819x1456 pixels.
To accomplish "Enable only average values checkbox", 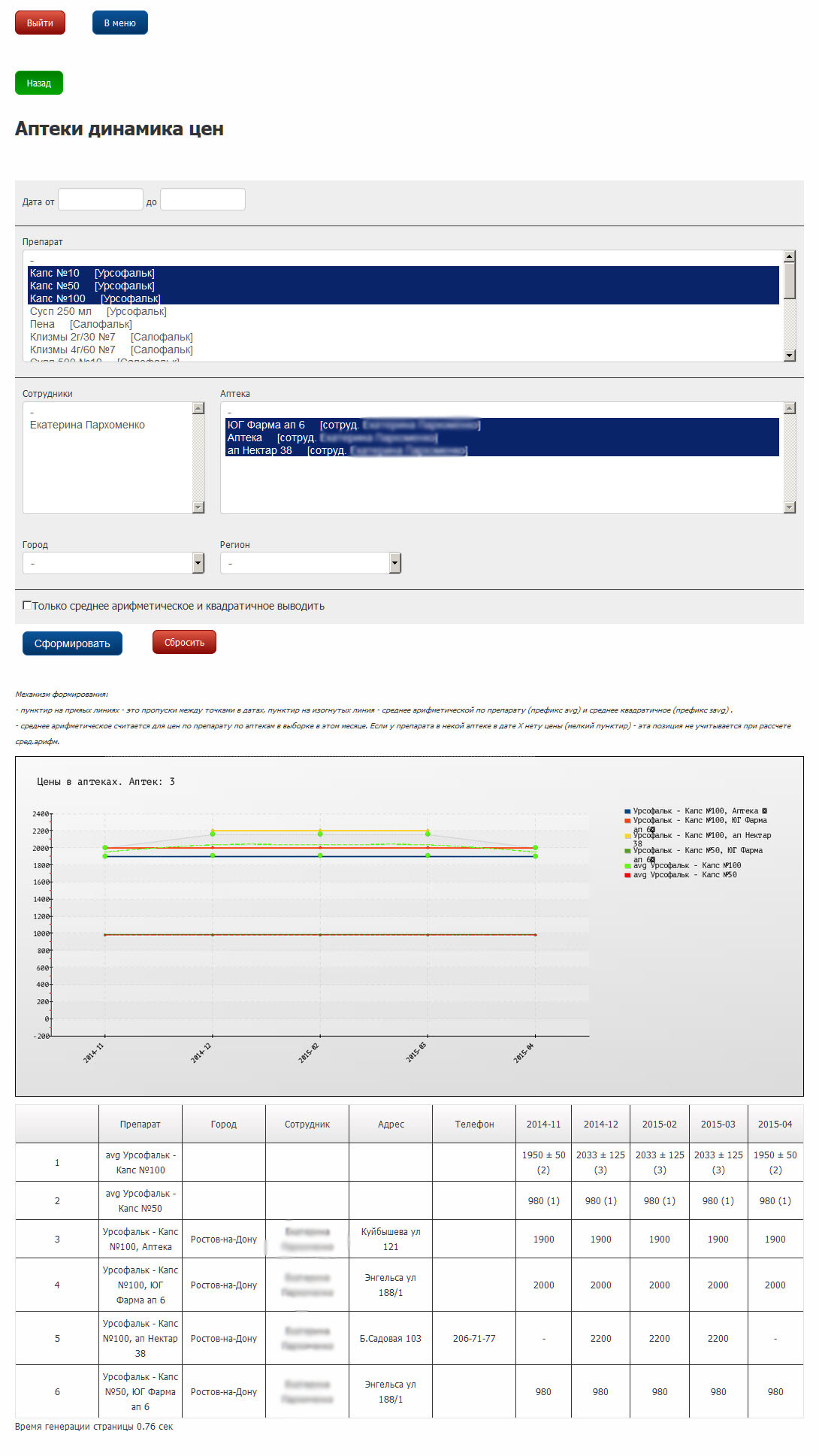I will click(27, 605).
